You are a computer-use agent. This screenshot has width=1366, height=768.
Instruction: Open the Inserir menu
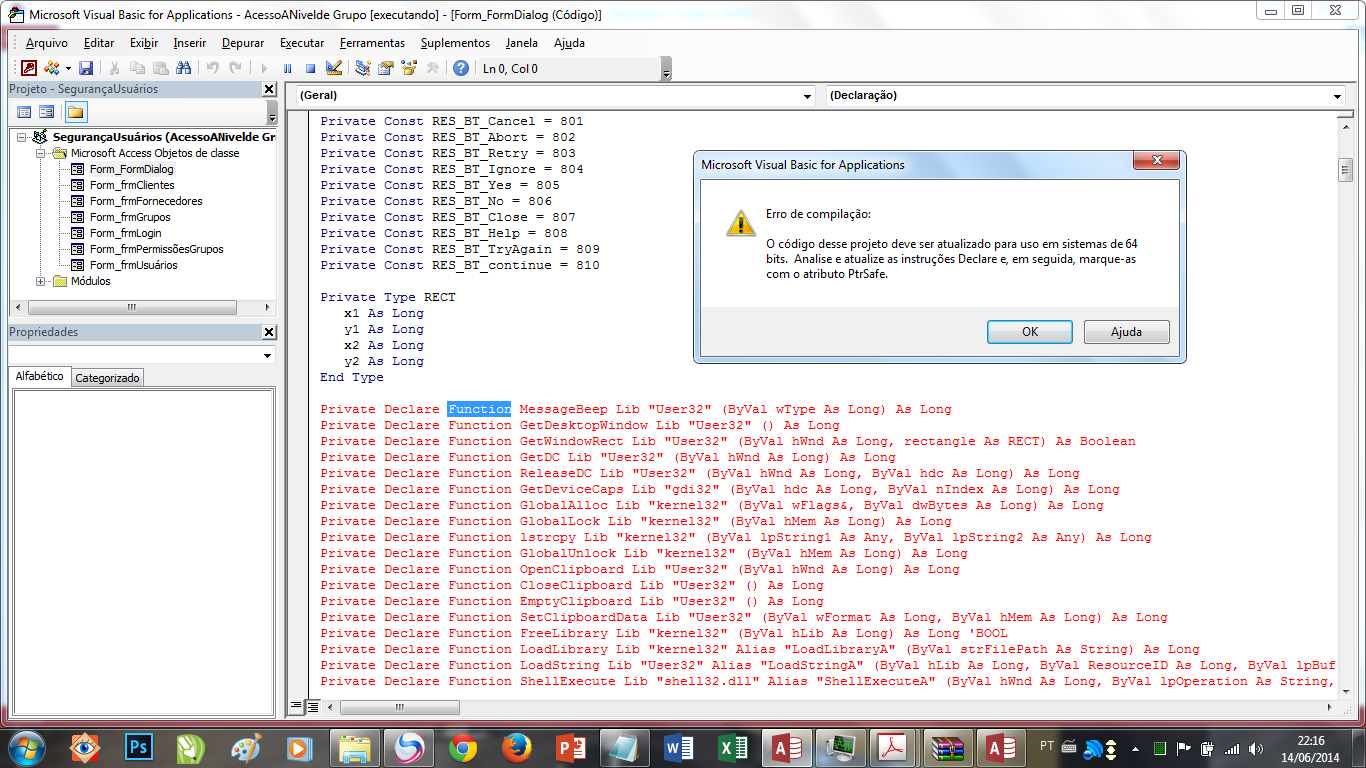pos(190,43)
